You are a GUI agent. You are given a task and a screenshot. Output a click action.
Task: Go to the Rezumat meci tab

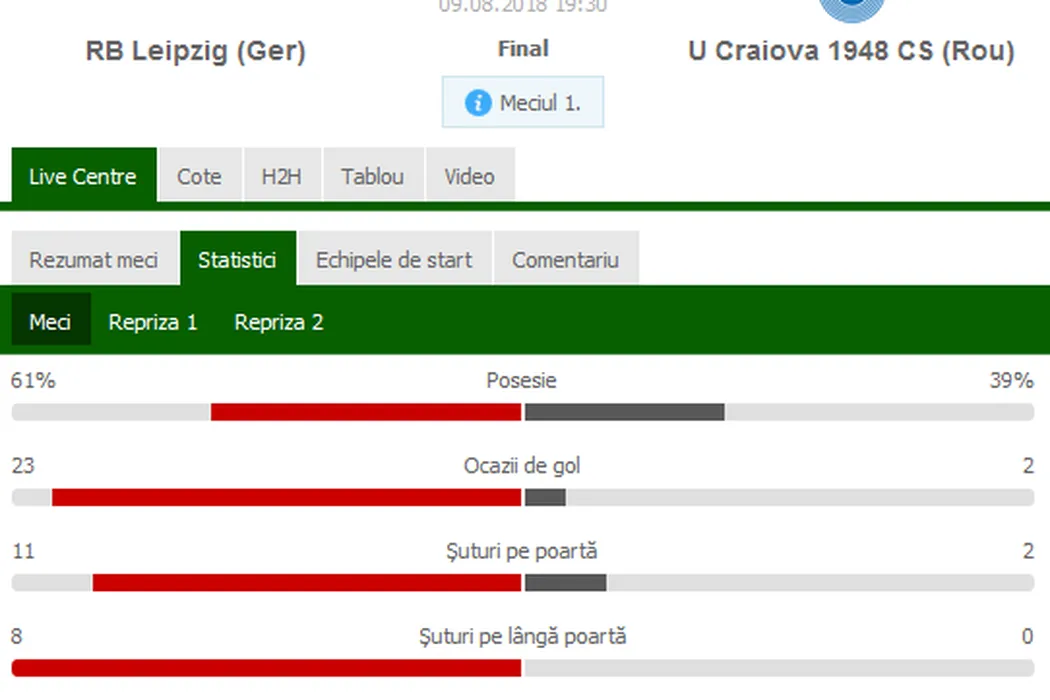[x=94, y=260]
